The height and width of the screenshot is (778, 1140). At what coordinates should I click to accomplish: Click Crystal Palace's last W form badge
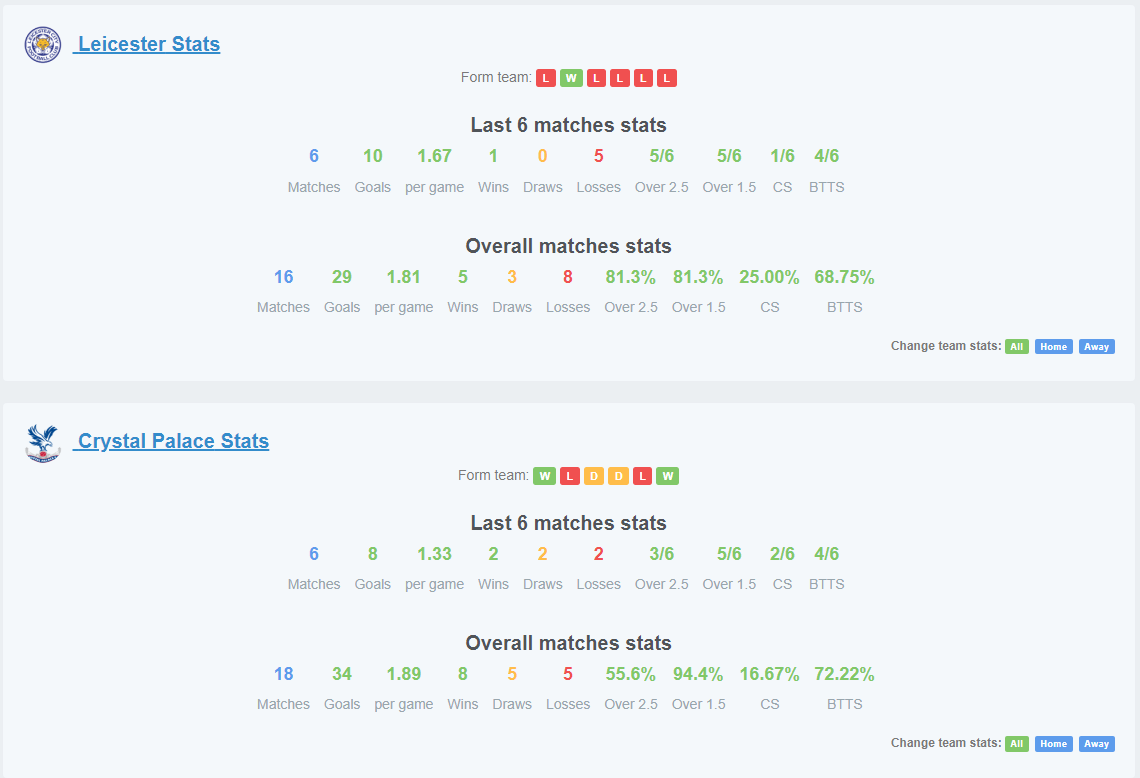coord(667,476)
